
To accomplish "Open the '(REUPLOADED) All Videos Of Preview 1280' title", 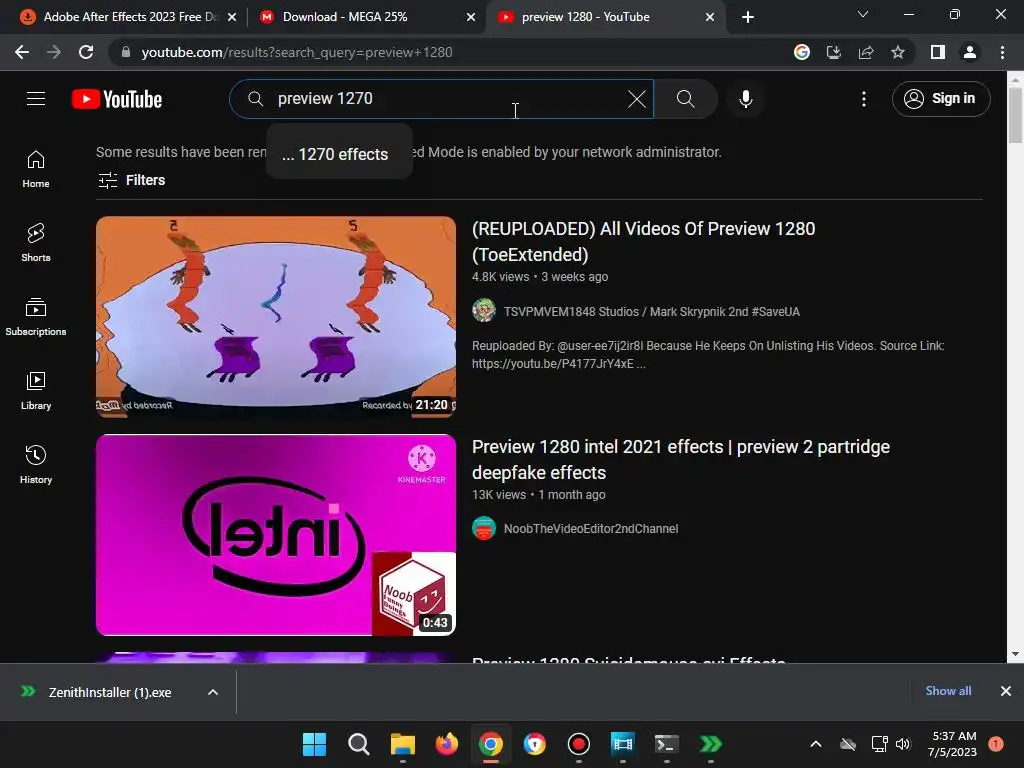I will pyautogui.click(x=643, y=242).
